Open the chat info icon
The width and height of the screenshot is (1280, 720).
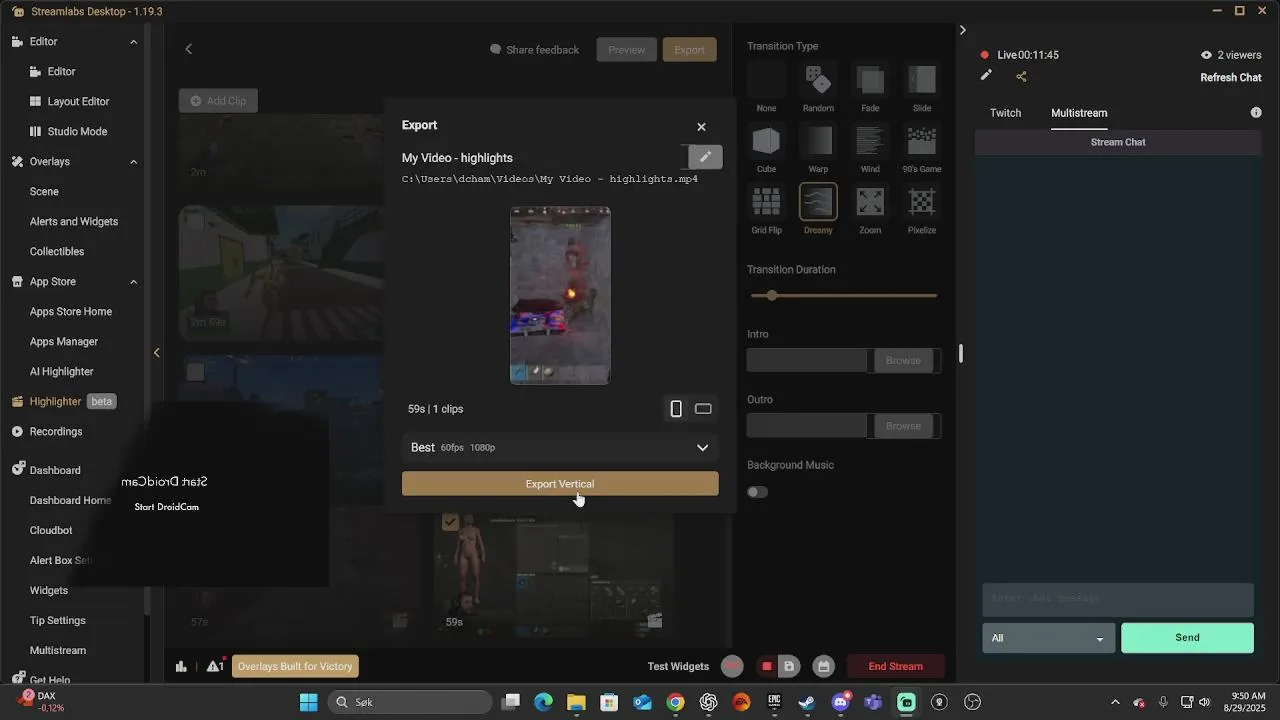pos(1256,113)
